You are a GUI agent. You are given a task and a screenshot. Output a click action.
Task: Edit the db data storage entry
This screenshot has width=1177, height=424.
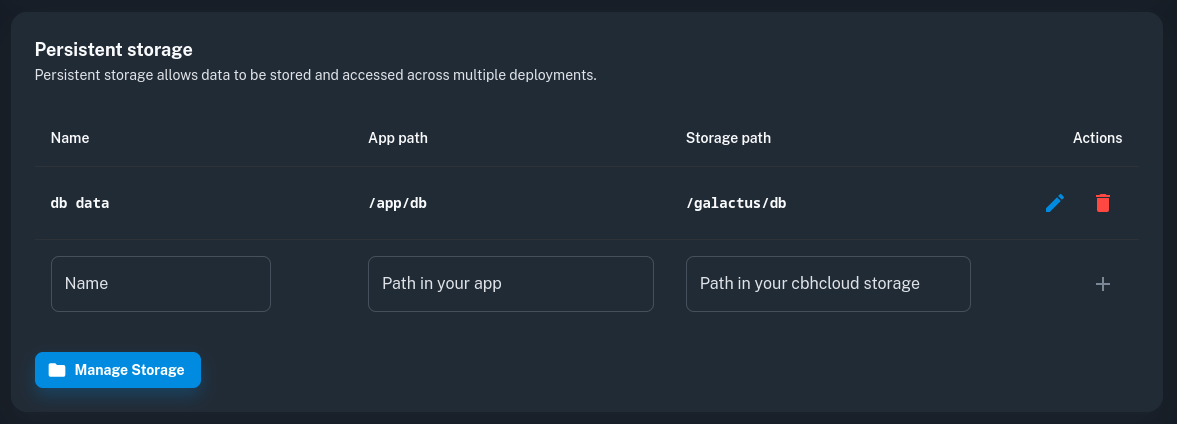pos(1054,203)
